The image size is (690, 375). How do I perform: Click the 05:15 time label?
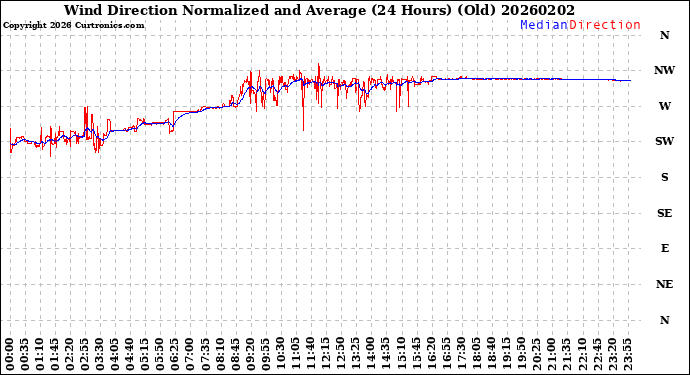tap(145, 355)
